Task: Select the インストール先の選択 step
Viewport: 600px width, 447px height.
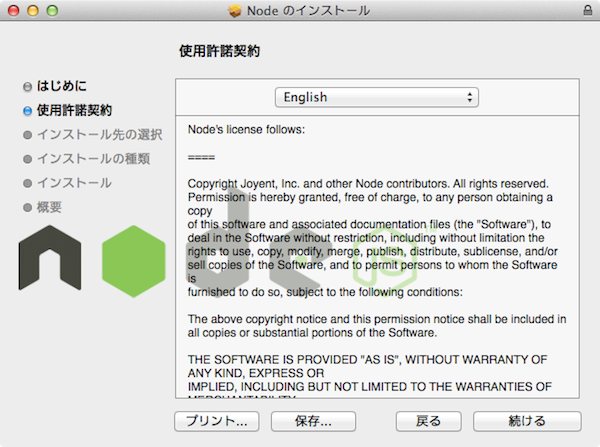Action: 99,134
